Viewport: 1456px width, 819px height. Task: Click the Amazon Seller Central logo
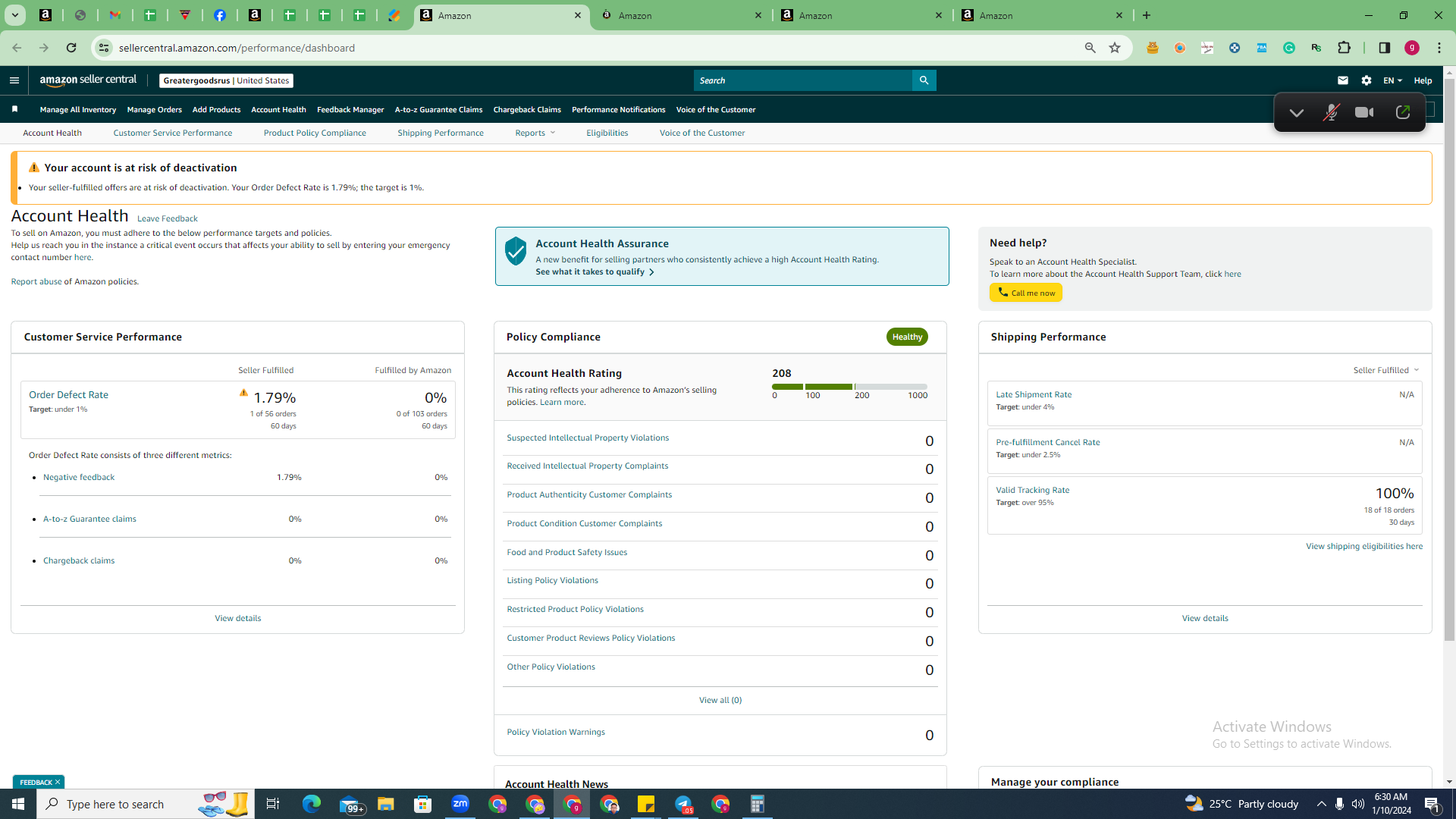coord(88,80)
